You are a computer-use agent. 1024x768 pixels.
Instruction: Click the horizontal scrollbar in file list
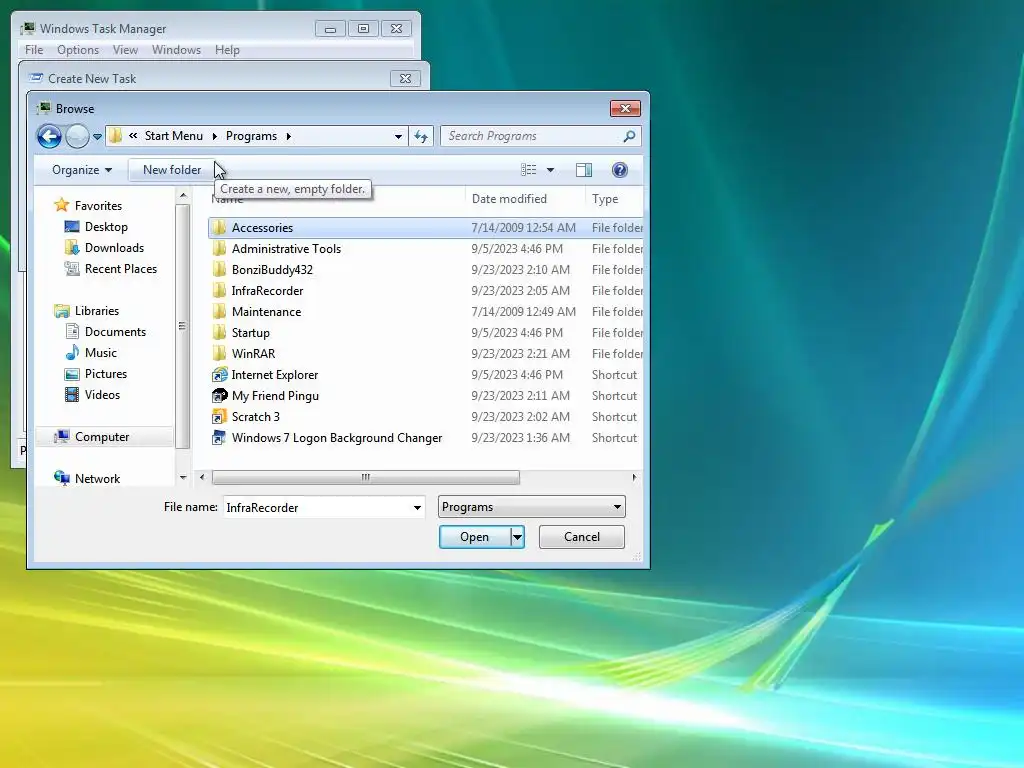pyautogui.click(x=366, y=477)
